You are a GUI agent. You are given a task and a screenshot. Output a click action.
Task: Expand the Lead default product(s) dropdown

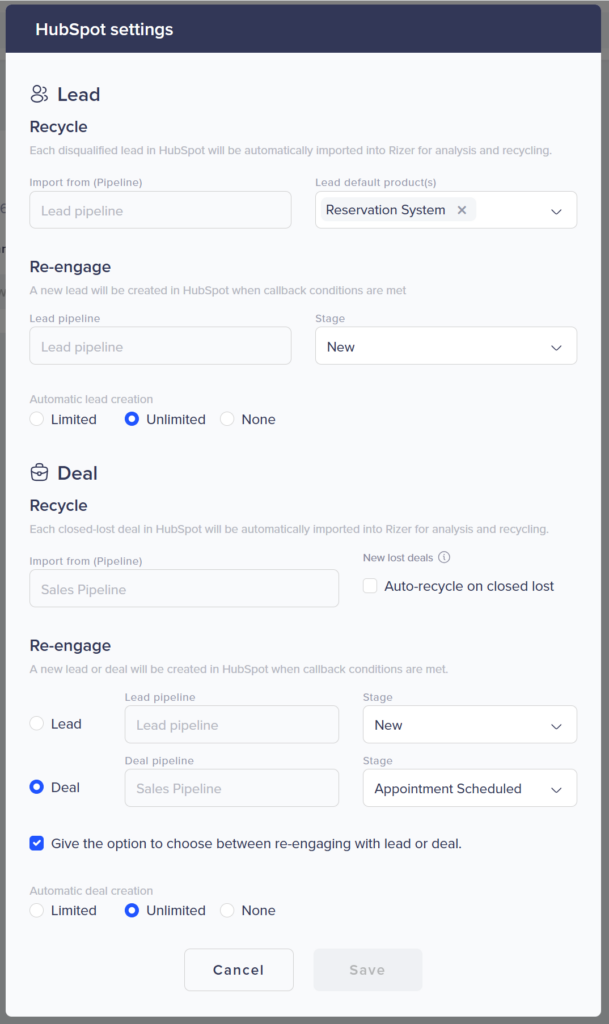(556, 211)
